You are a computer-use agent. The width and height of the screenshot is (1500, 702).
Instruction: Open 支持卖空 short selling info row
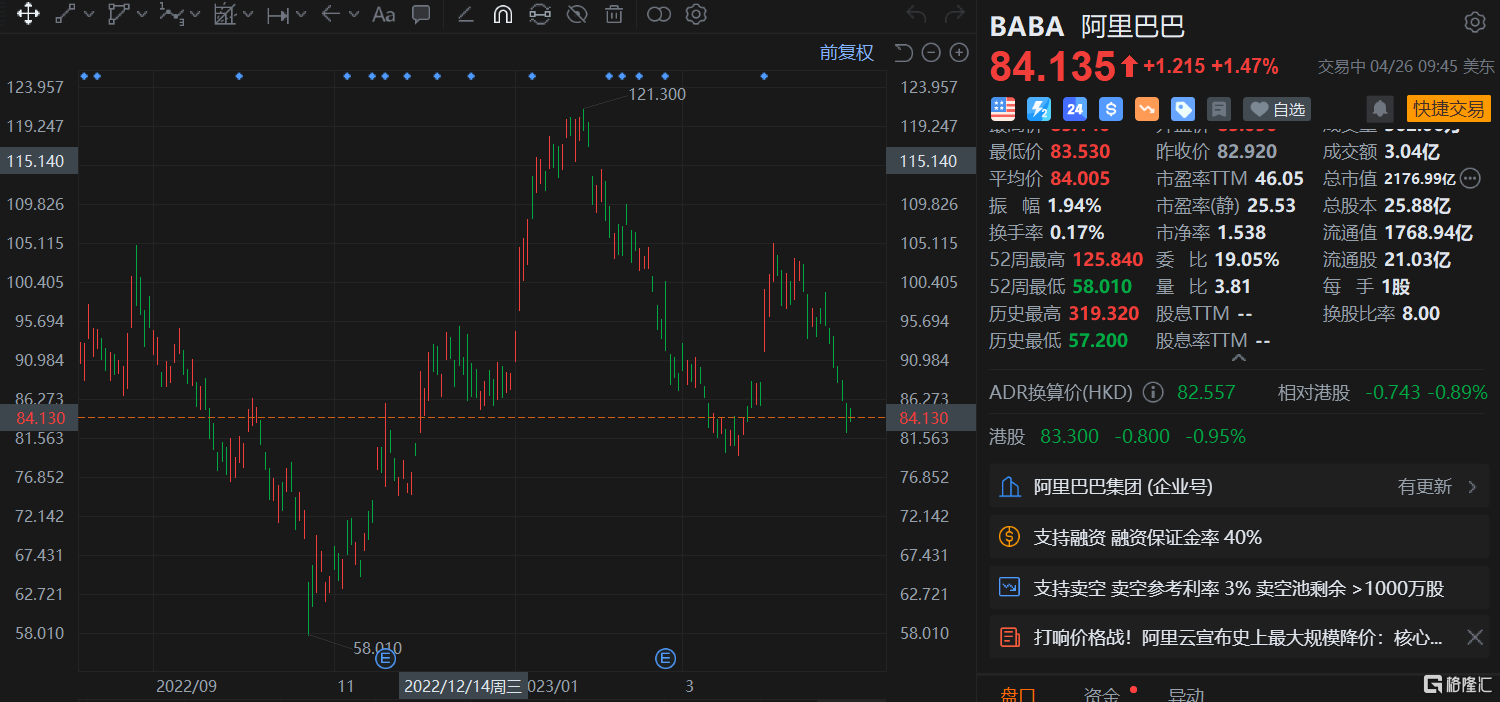click(x=1238, y=588)
